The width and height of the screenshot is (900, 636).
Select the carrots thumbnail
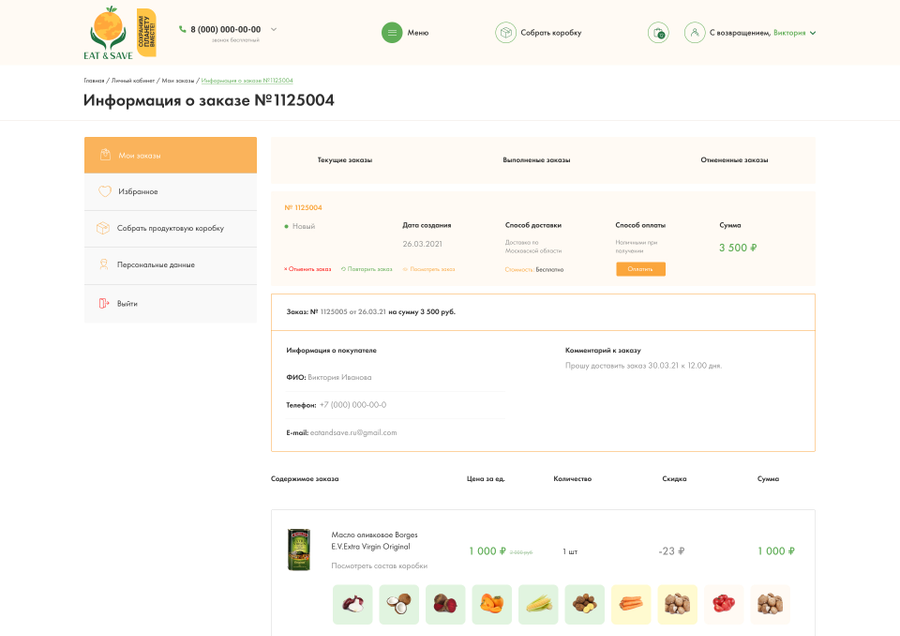[631, 604]
